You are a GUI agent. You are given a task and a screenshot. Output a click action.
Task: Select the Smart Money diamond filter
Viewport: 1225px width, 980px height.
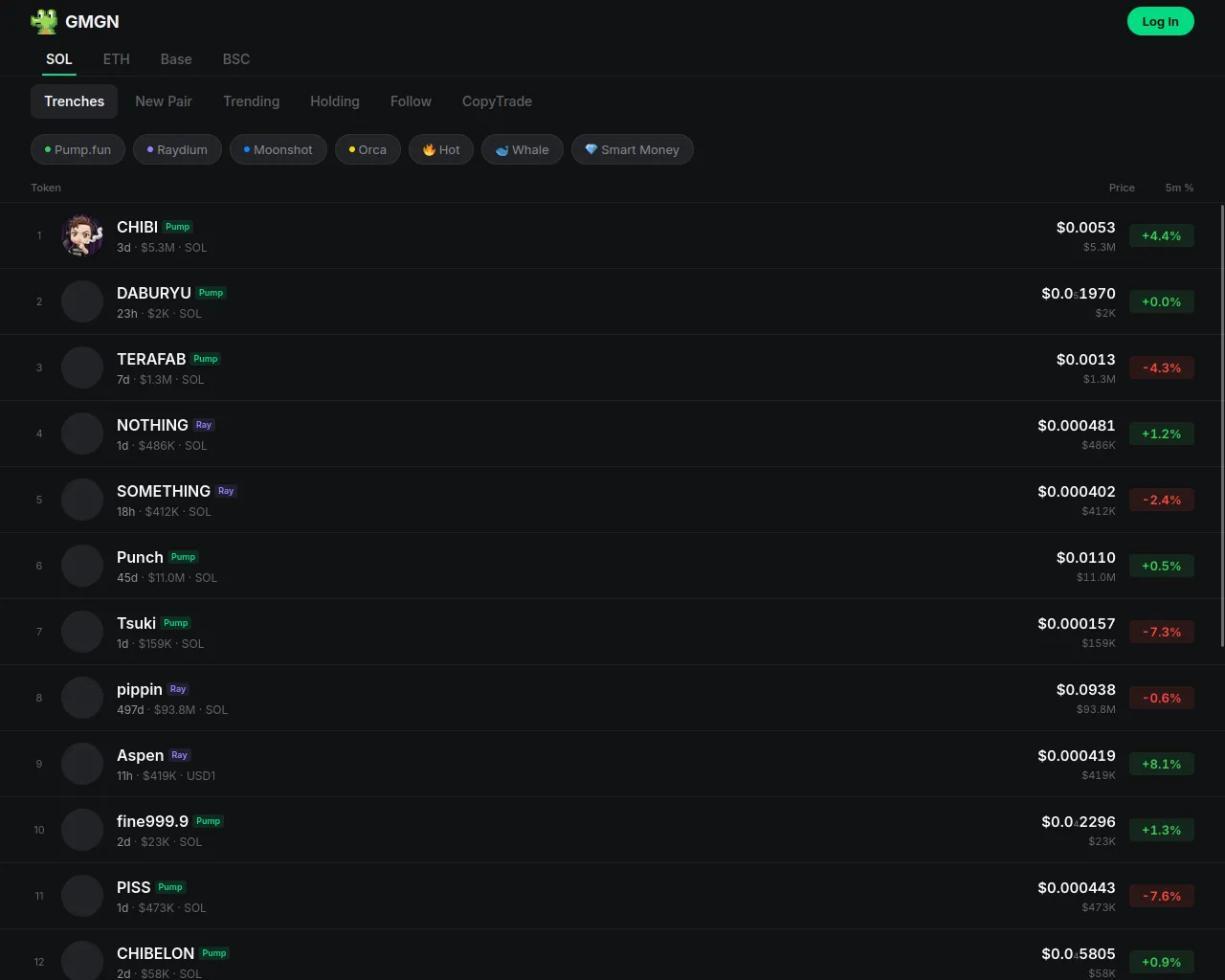coord(633,149)
